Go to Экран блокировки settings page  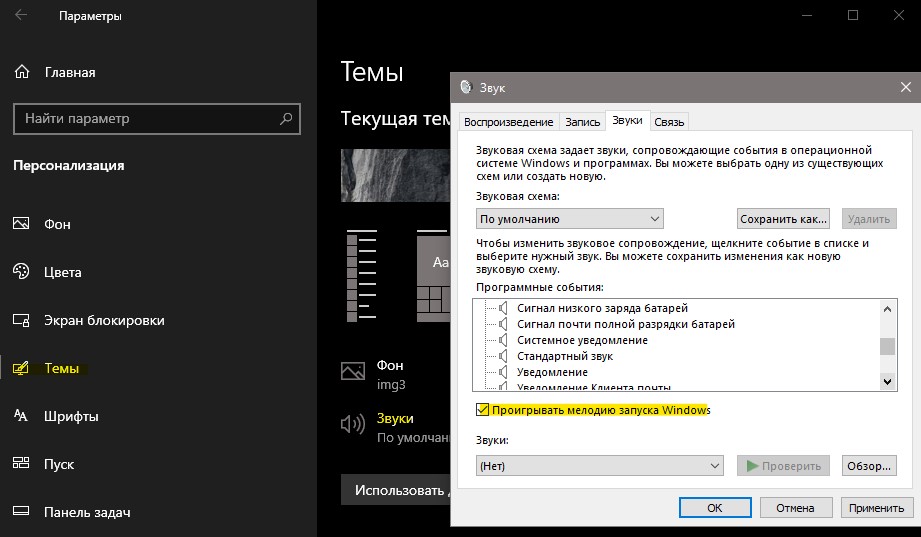pyautogui.click(x=105, y=320)
